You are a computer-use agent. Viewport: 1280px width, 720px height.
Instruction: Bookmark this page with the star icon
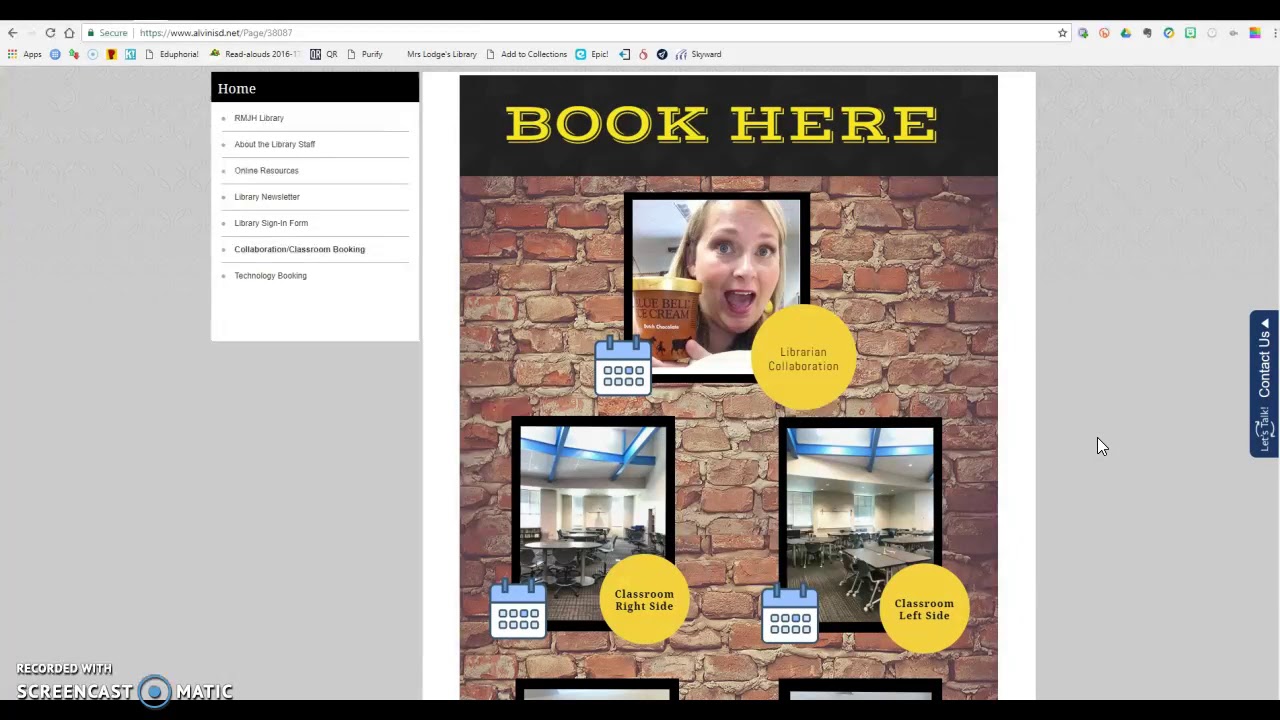(x=1063, y=33)
